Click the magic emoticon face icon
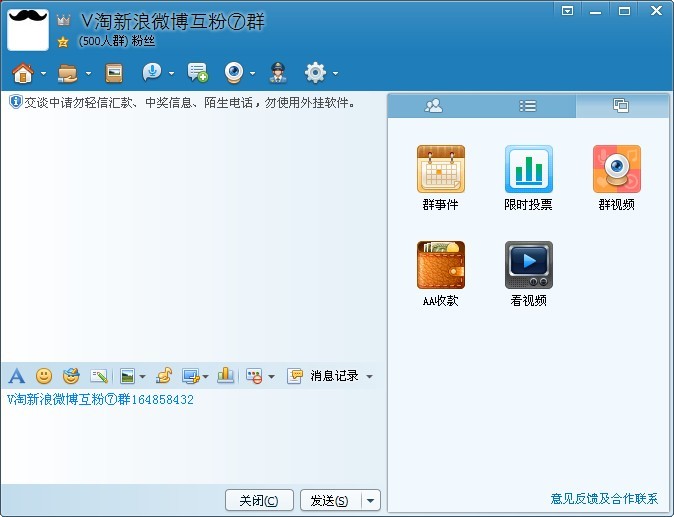Image resolution: width=674 pixels, height=517 pixels. click(x=71, y=376)
